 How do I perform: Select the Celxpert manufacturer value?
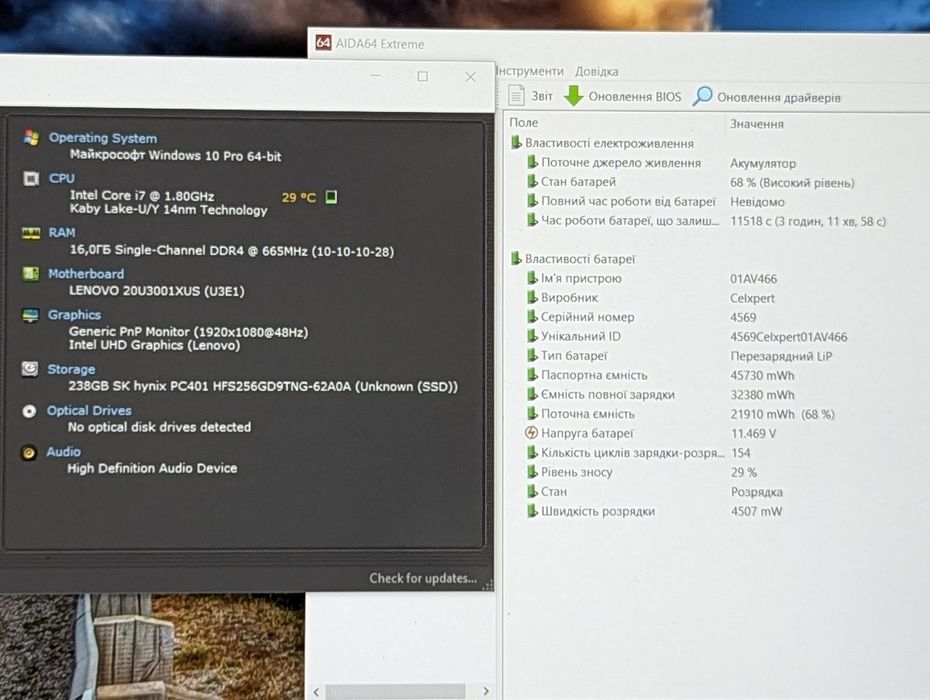point(752,298)
